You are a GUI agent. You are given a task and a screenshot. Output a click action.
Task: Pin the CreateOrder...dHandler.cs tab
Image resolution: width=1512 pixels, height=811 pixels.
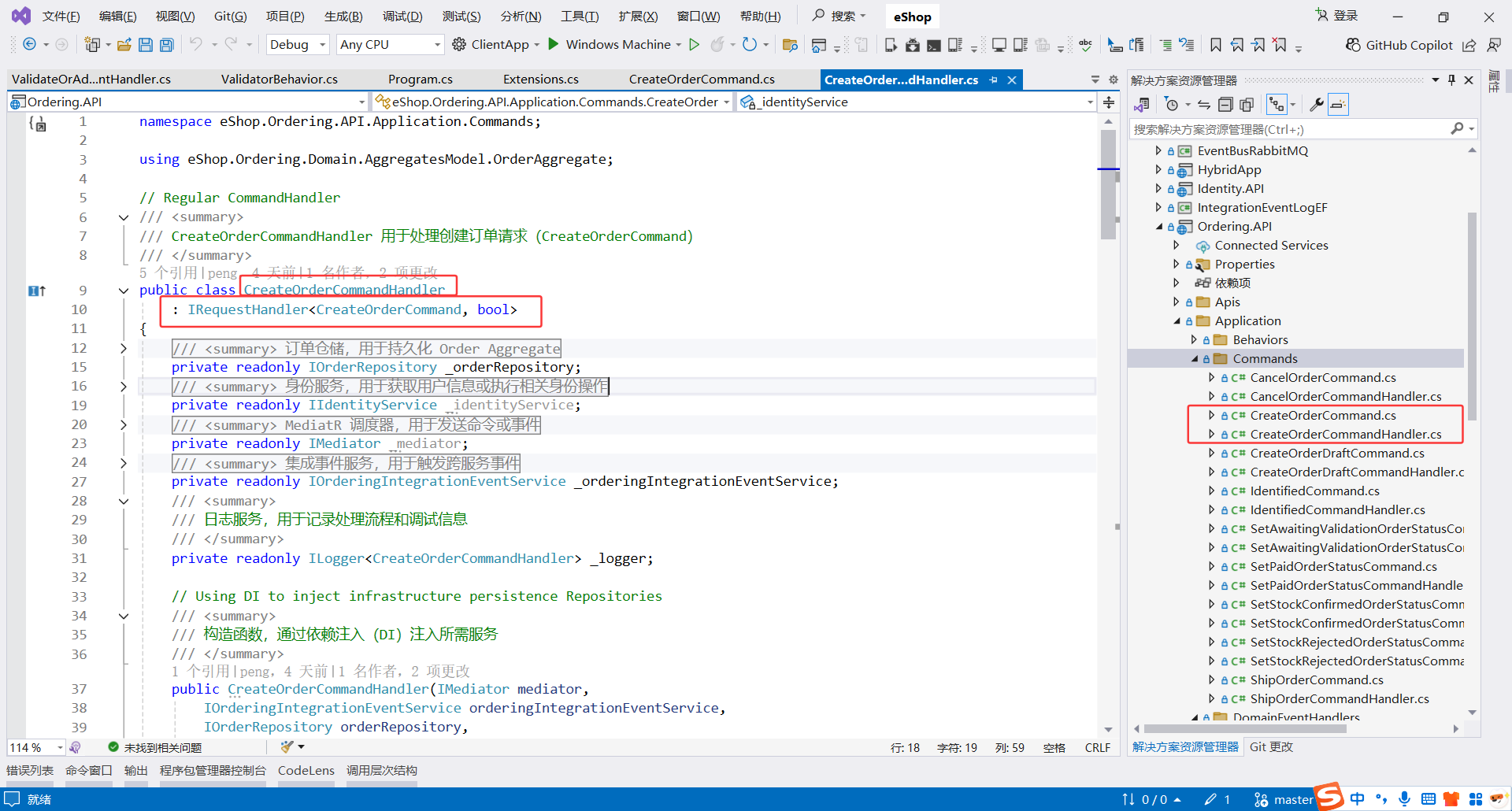994,80
